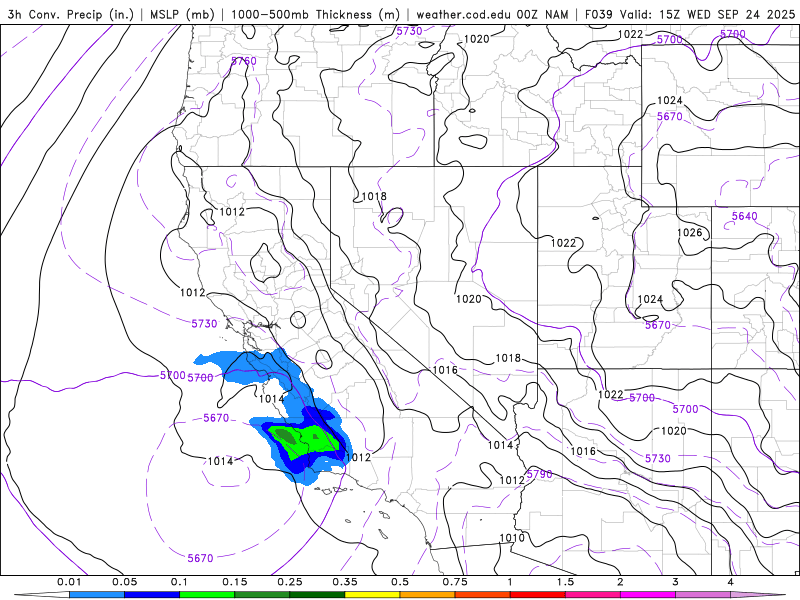Click the 0.05 legend value
The height and width of the screenshot is (600, 800).
tap(124, 582)
